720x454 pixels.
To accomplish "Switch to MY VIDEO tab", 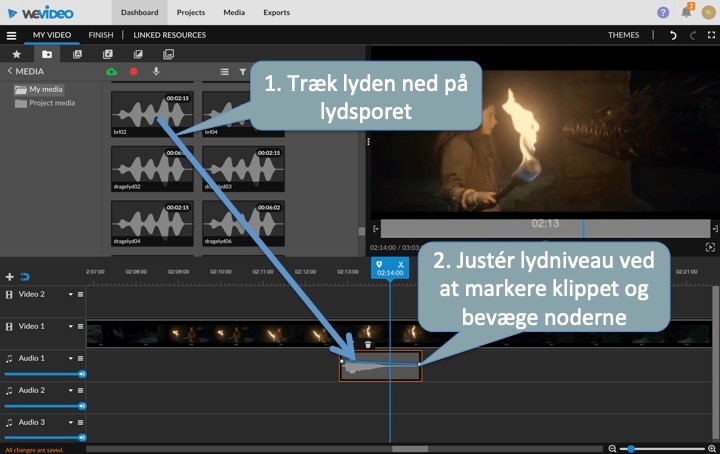I will 52,35.
